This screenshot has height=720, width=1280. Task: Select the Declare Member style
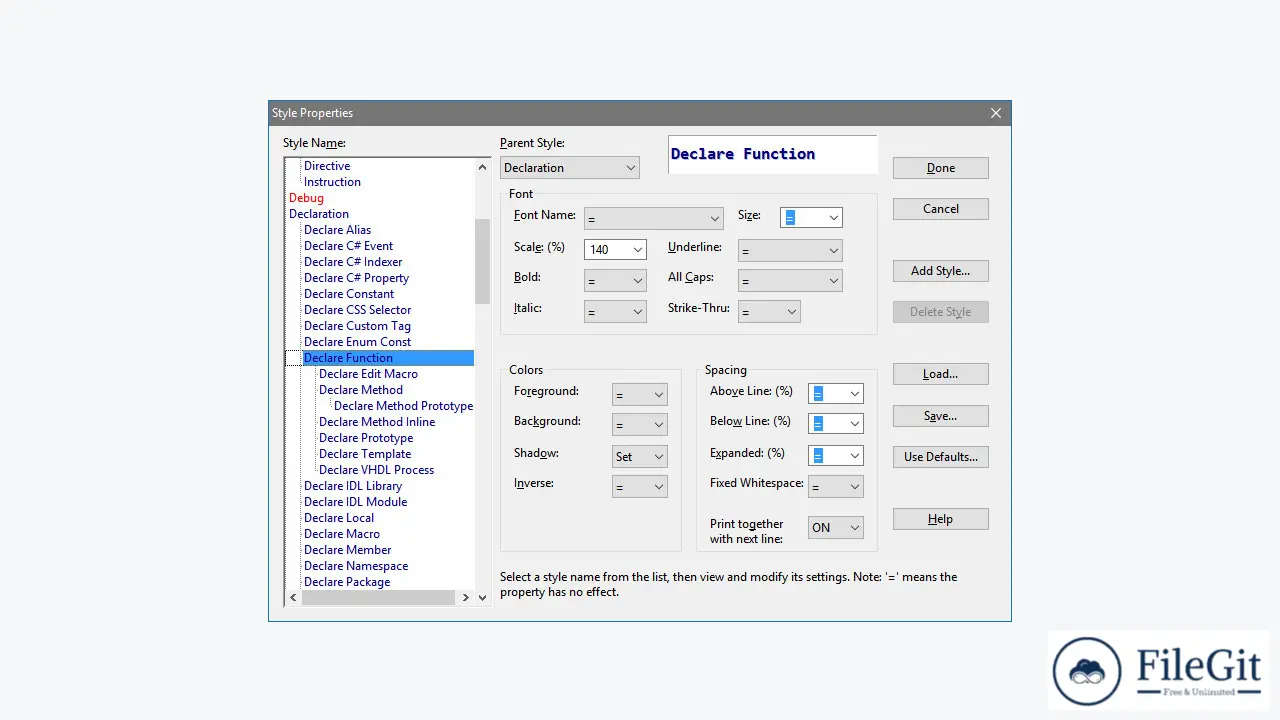[347, 550]
